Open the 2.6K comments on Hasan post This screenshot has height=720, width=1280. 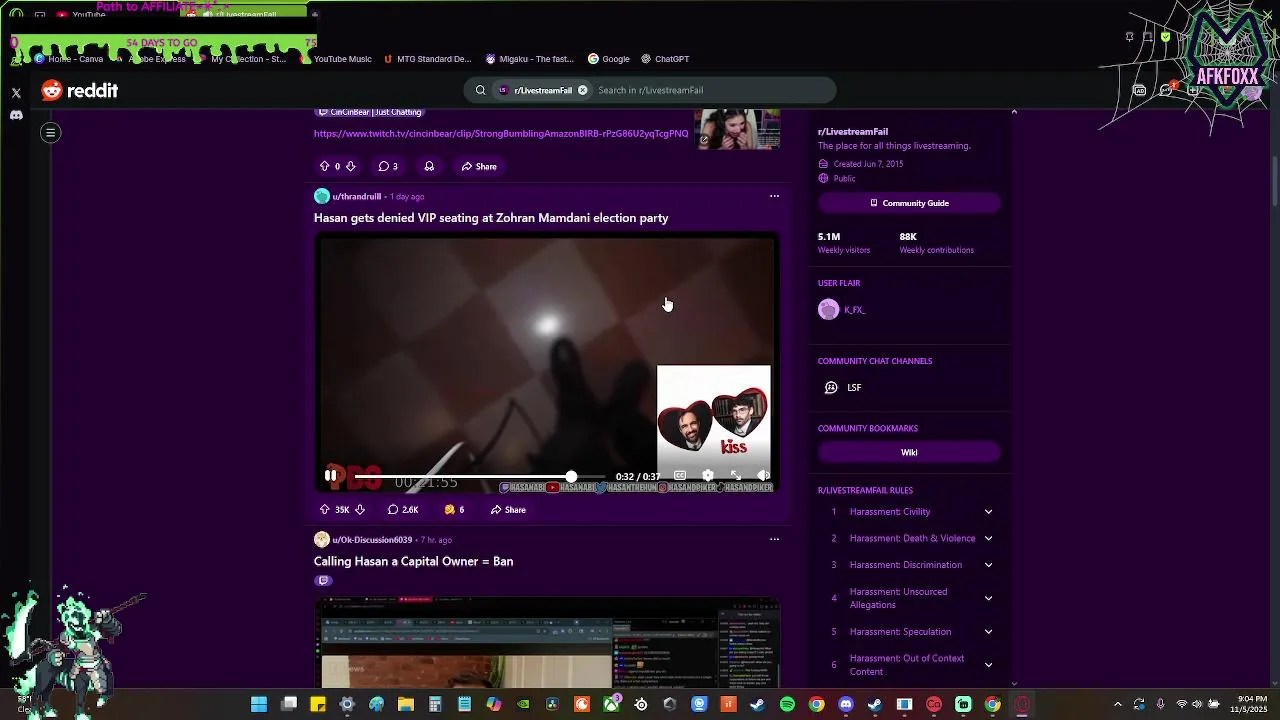(x=403, y=509)
